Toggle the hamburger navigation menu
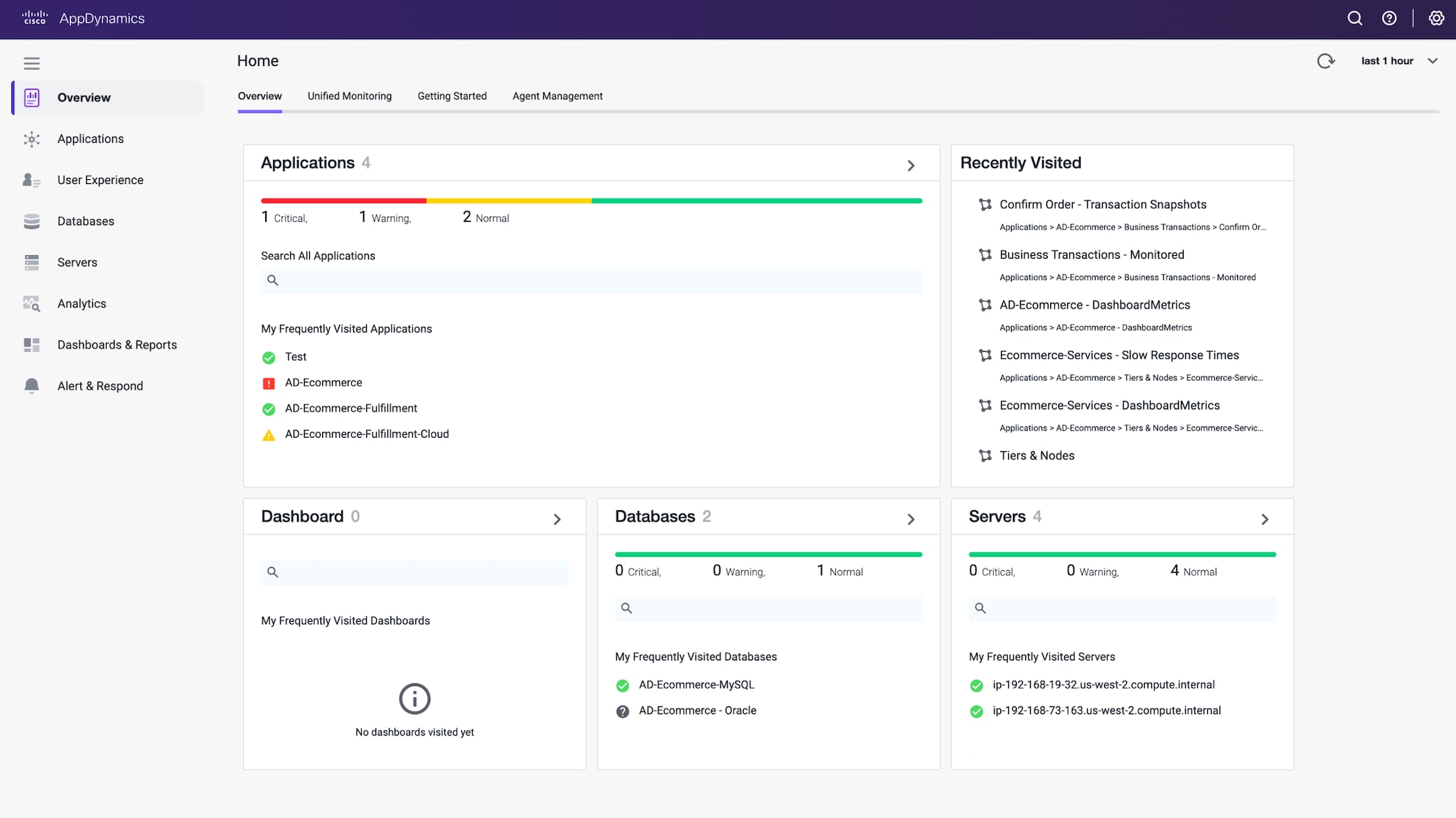1456x818 pixels. [x=31, y=63]
